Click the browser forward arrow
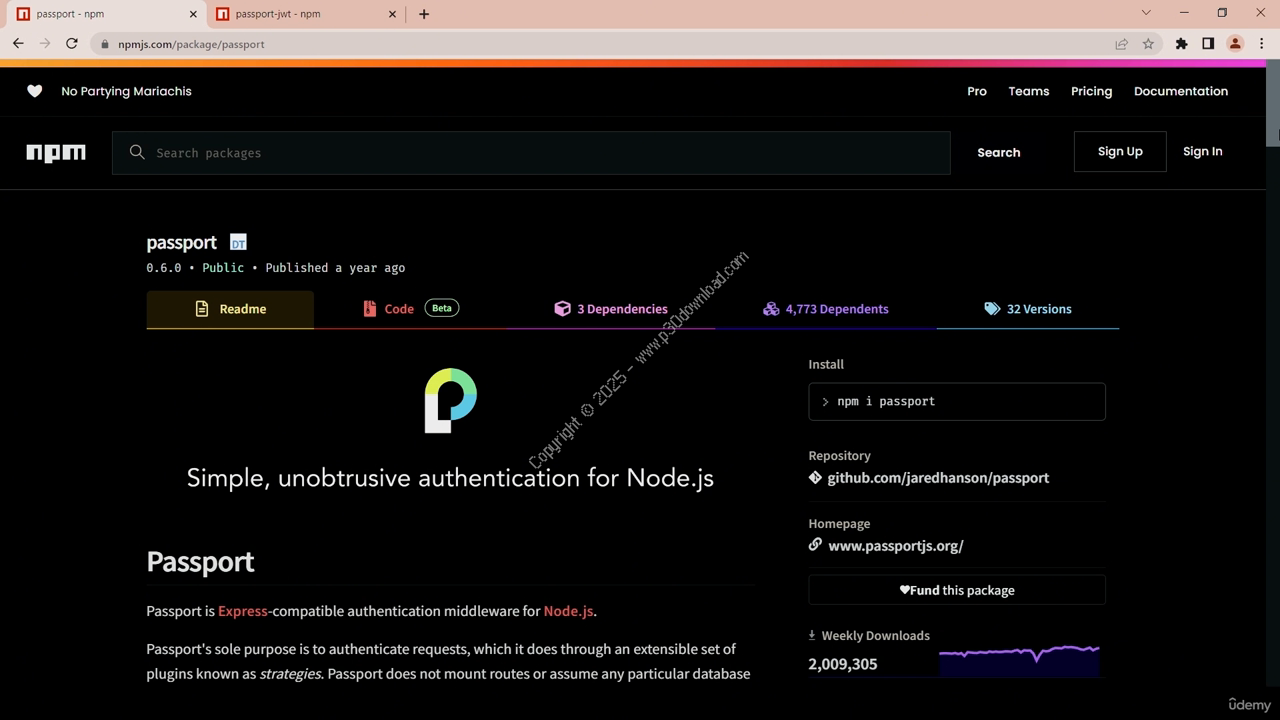 pyautogui.click(x=45, y=44)
